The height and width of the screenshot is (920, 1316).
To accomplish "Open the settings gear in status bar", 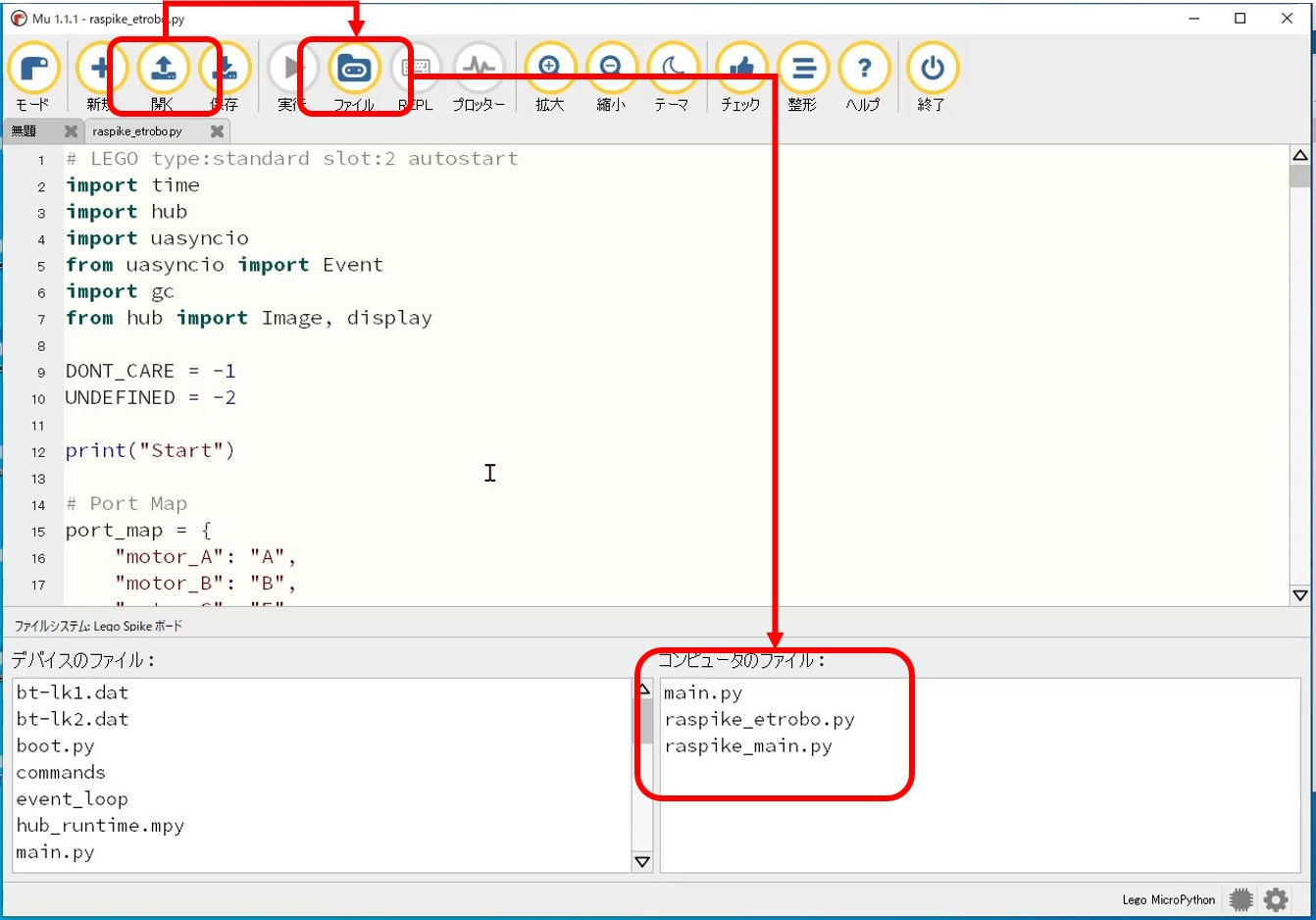I will (1274, 898).
